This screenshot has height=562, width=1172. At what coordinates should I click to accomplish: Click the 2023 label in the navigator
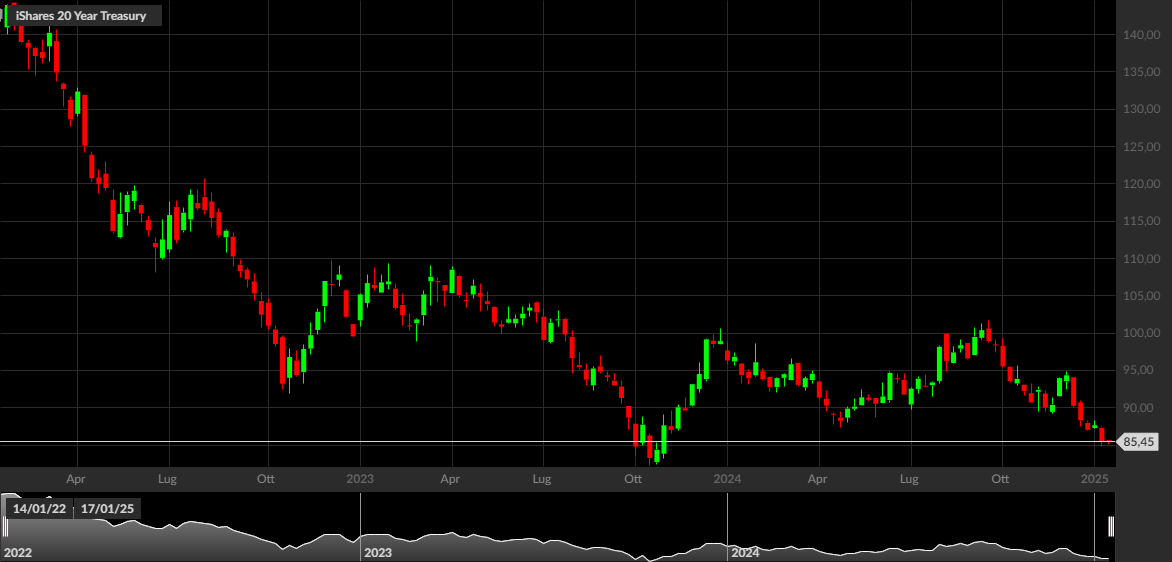(x=377, y=553)
